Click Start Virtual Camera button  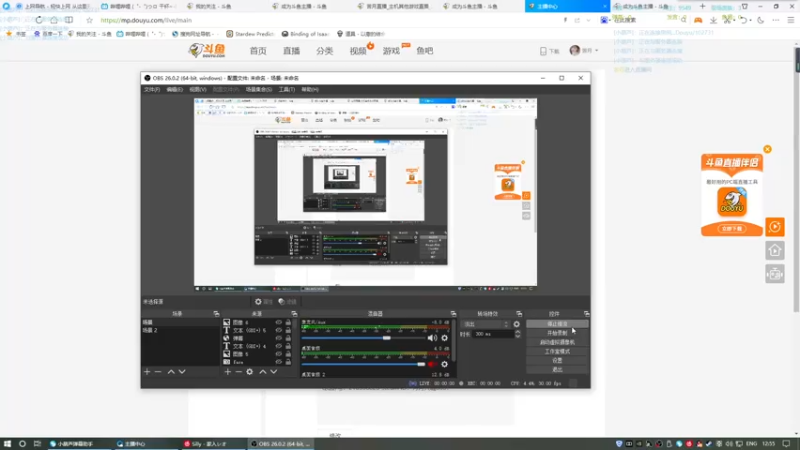coord(557,342)
